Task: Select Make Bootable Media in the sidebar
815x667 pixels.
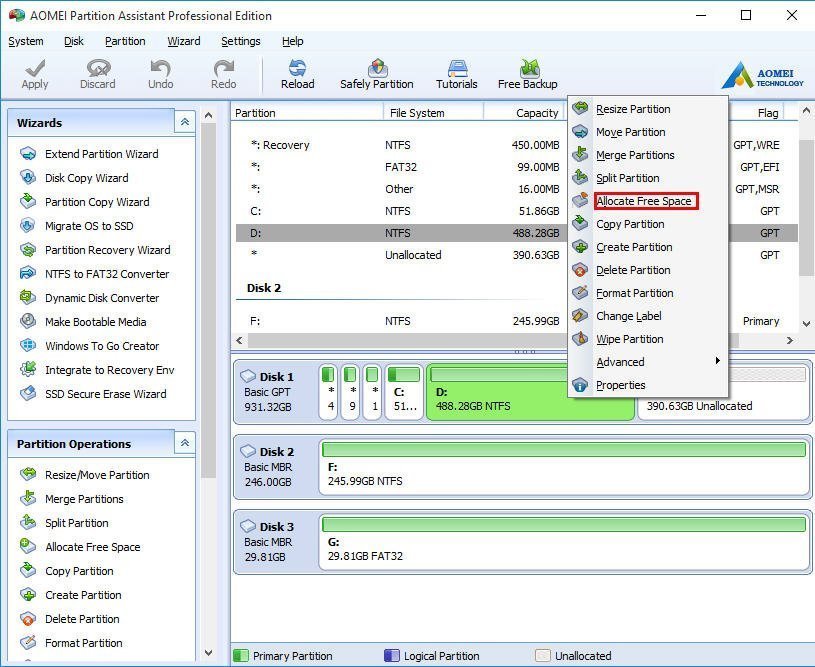Action: [x=95, y=322]
